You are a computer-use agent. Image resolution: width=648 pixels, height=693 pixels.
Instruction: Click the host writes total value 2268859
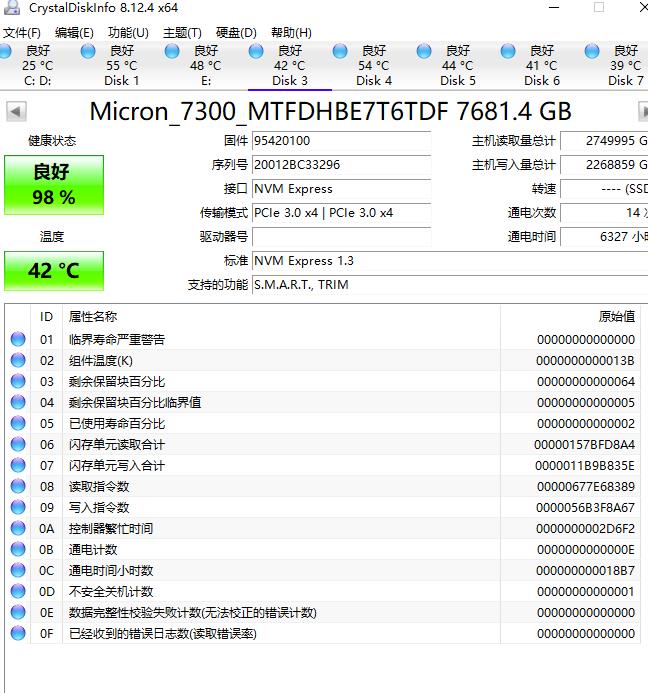point(604,165)
